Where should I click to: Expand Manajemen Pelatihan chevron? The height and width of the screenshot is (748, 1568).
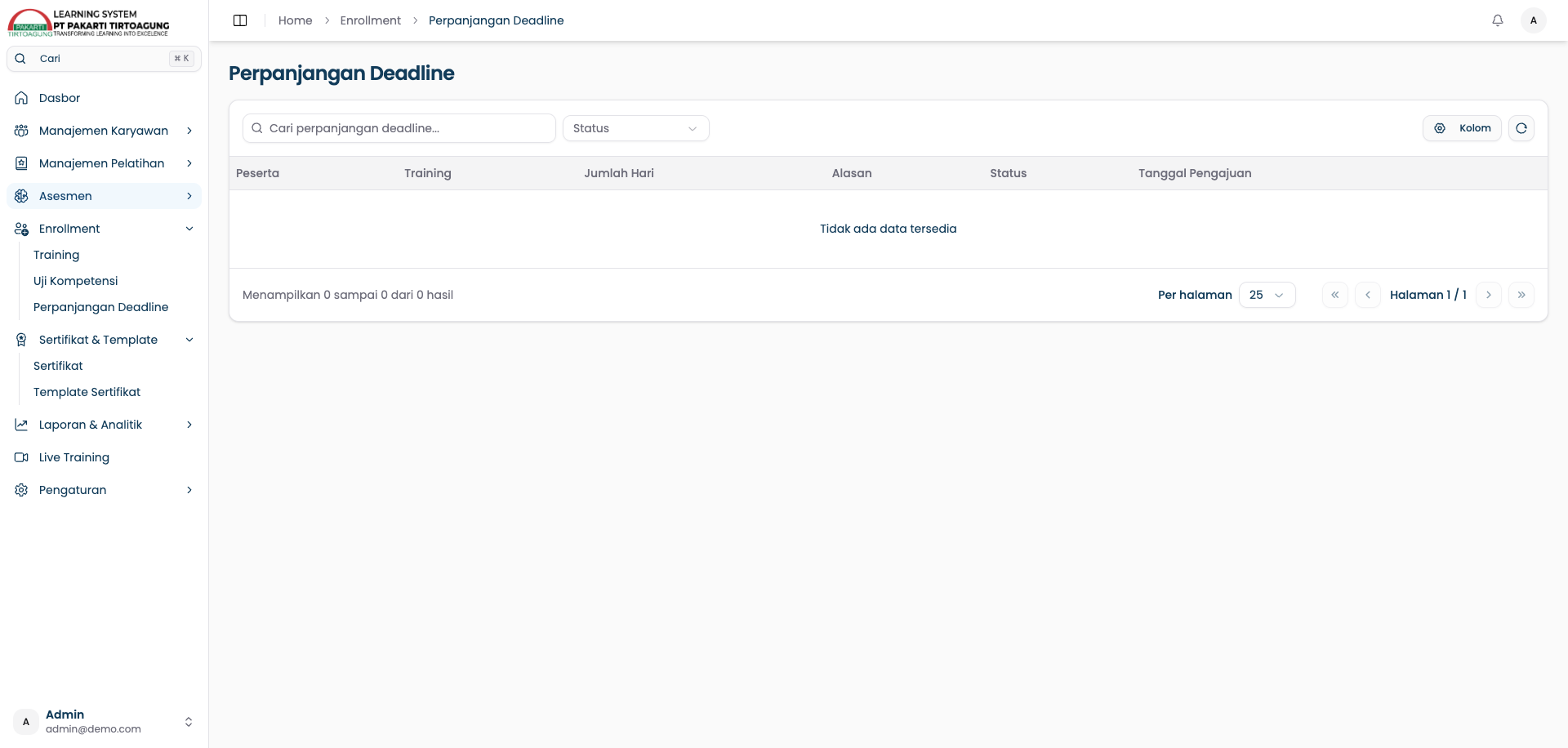[189, 163]
